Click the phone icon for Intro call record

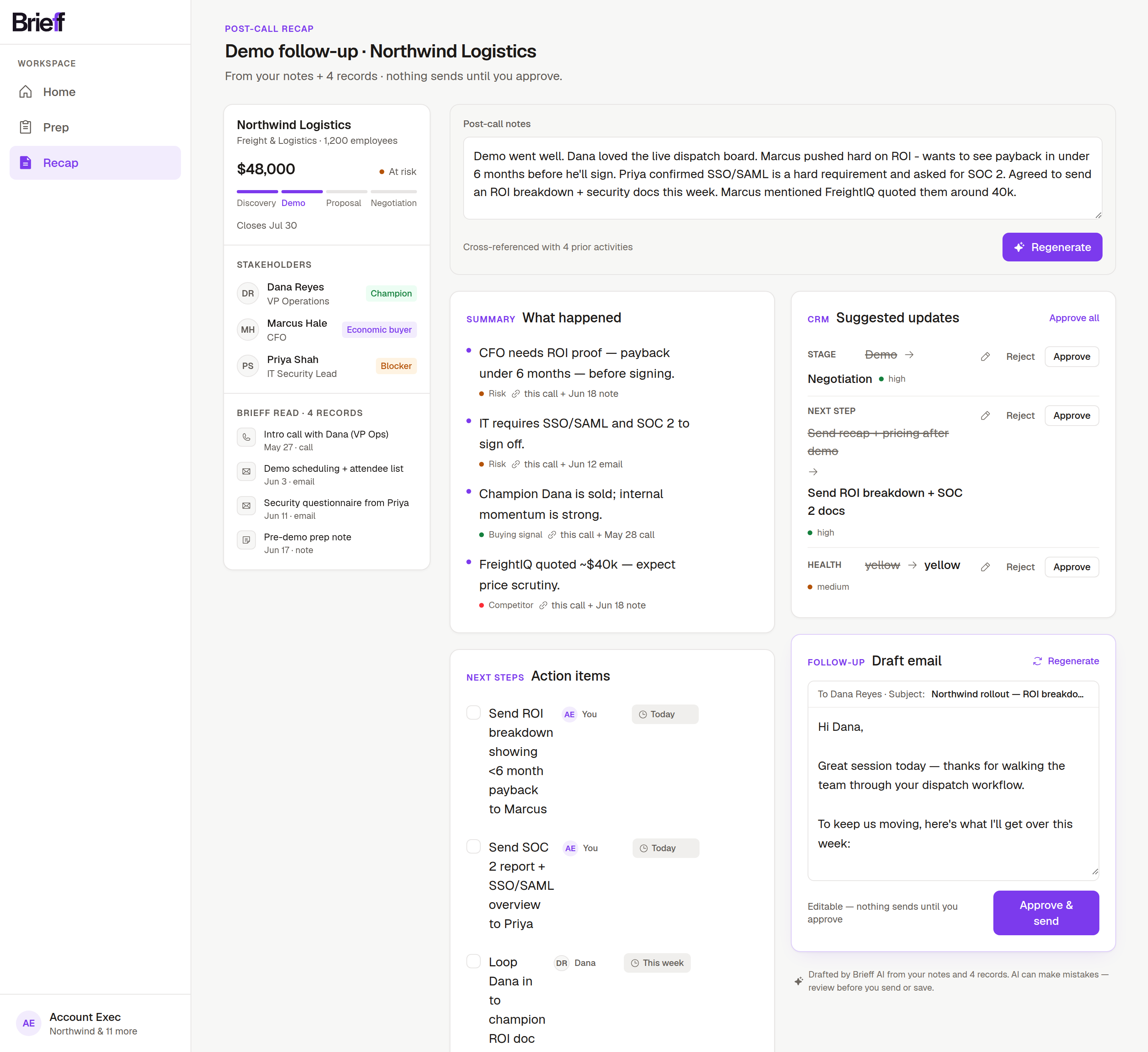tap(246, 437)
